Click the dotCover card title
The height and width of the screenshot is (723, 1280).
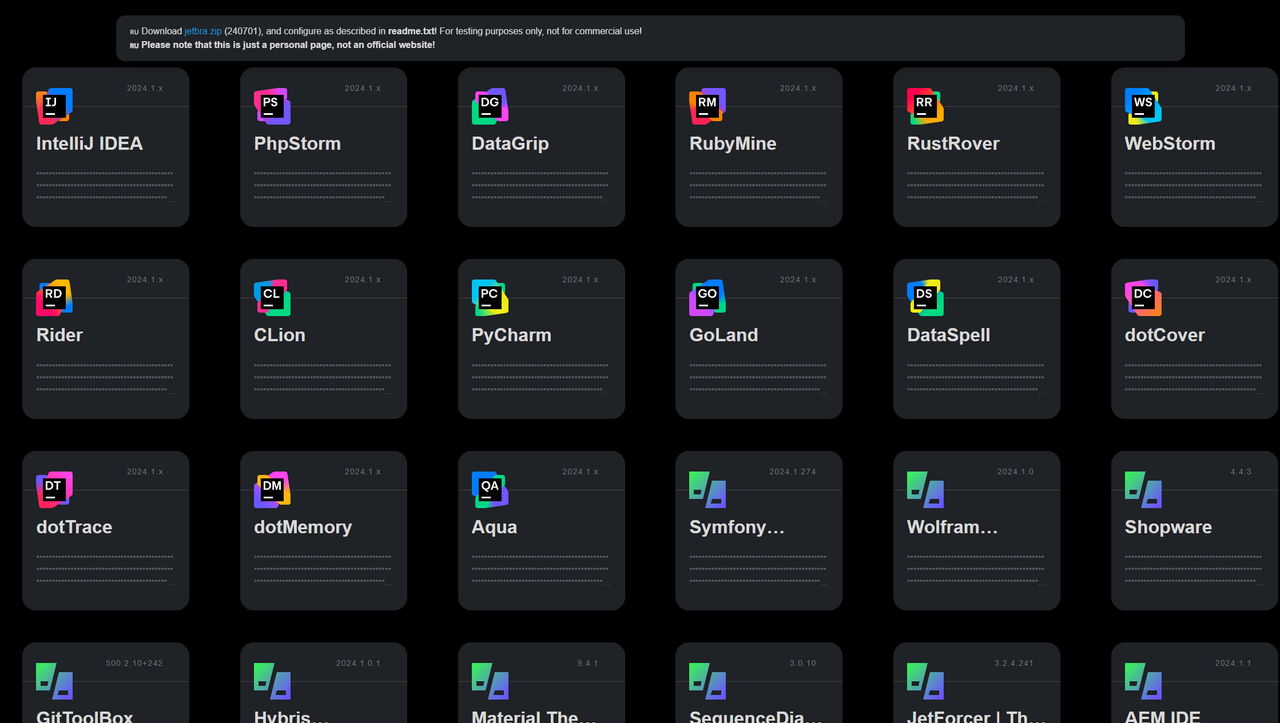(1164, 335)
